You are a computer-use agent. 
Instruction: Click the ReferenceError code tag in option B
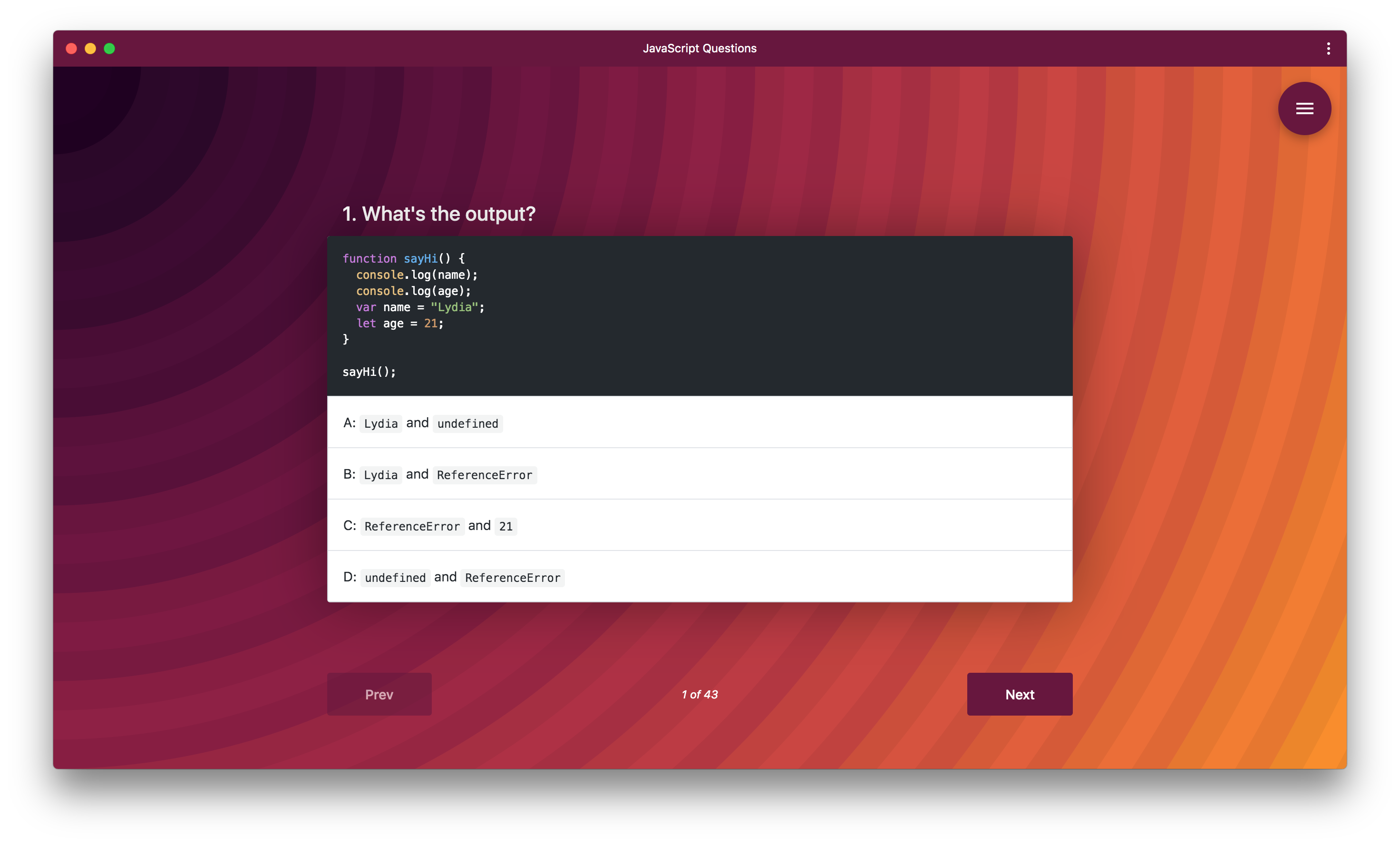tap(485, 475)
